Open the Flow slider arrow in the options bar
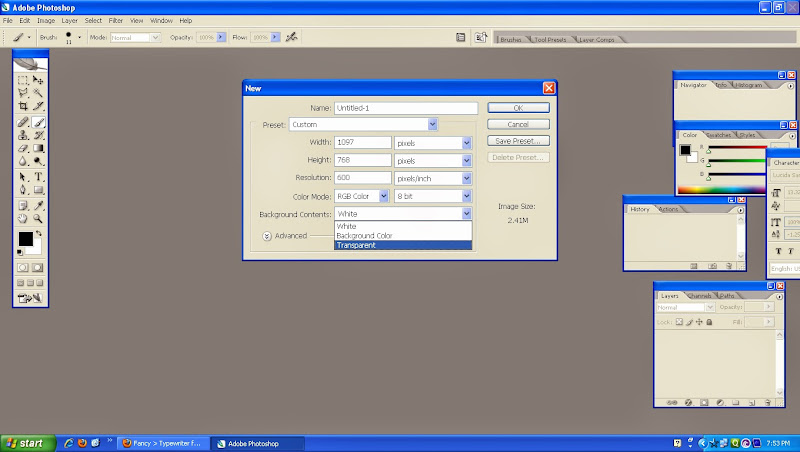The height and width of the screenshot is (452, 800). click(275, 37)
